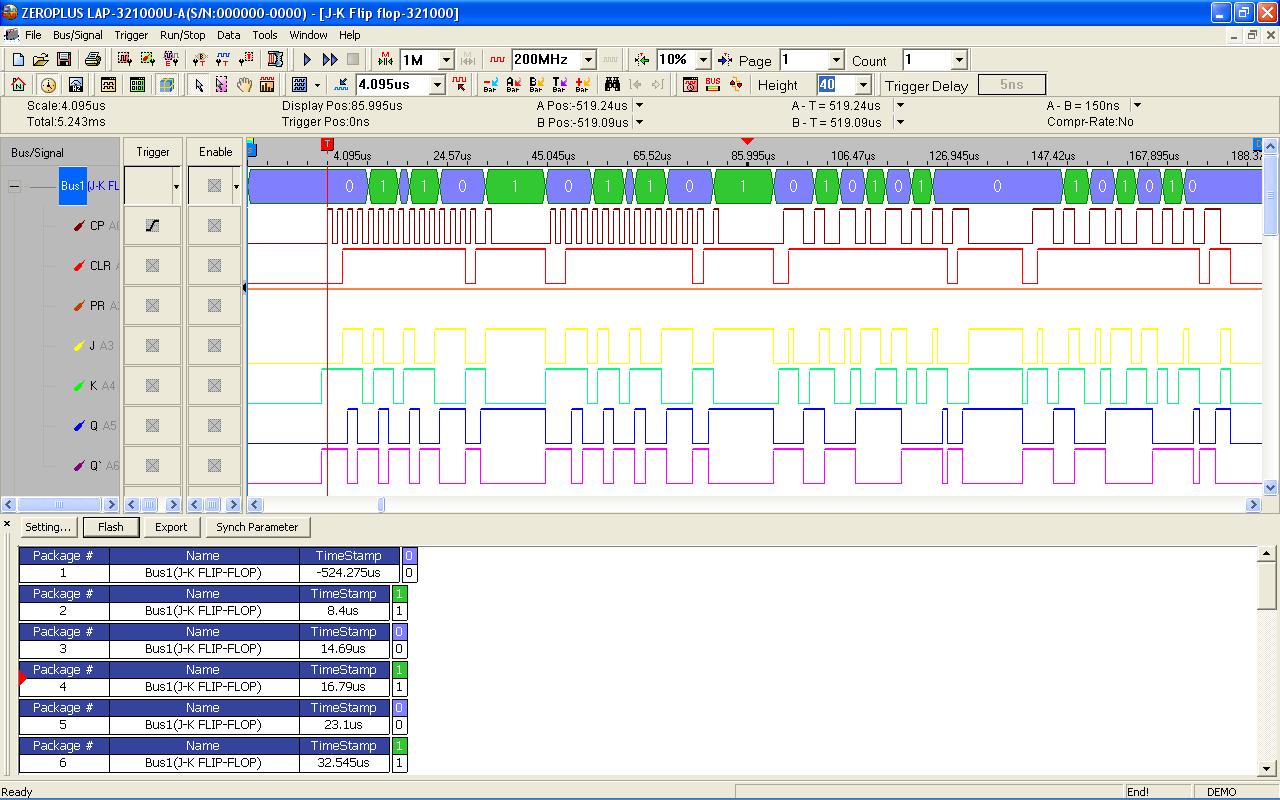This screenshot has height=800, width=1280.
Task: Click the Go to B Bar icon
Action: (536, 85)
